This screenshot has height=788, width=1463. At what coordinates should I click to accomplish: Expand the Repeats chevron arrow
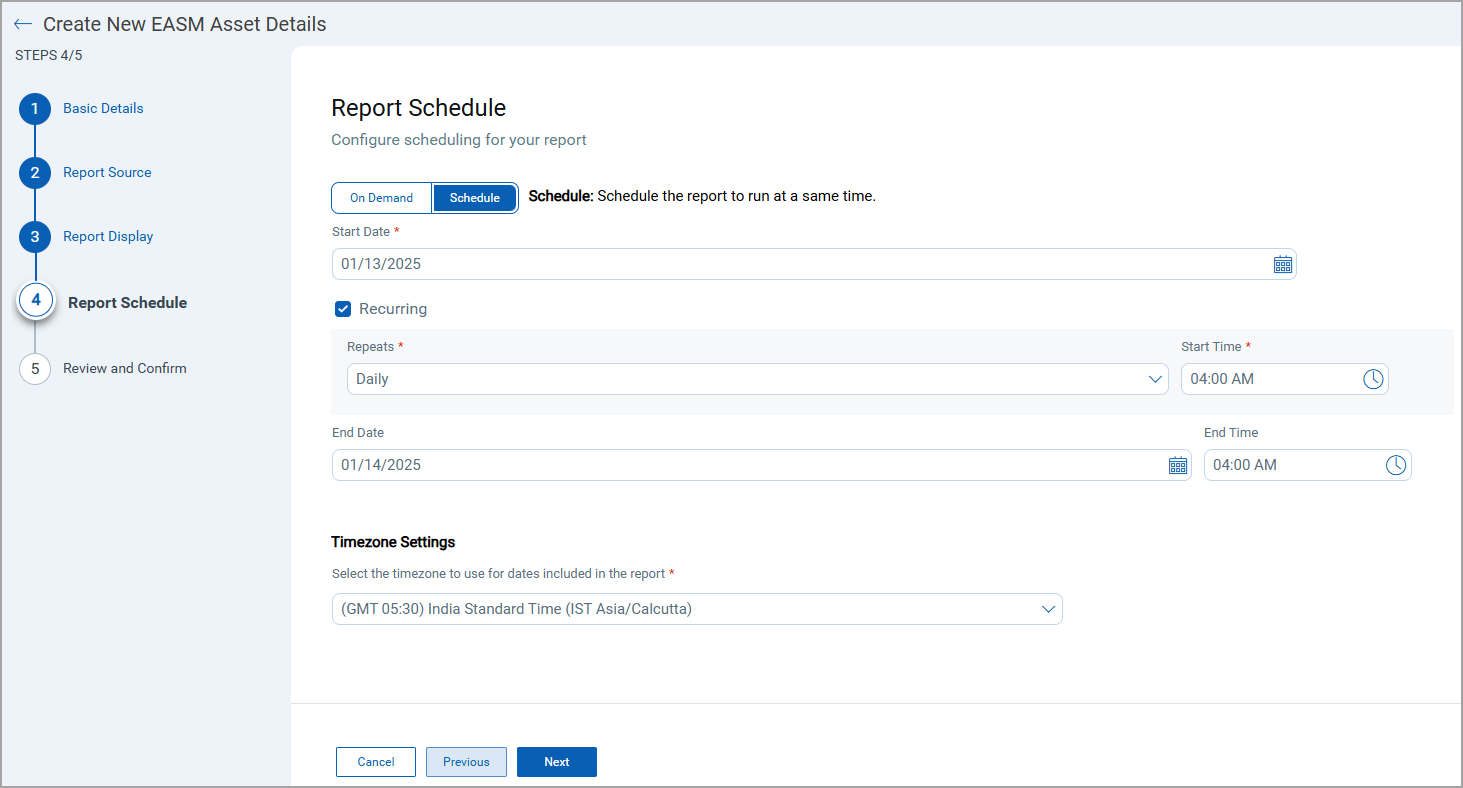[x=1155, y=378]
